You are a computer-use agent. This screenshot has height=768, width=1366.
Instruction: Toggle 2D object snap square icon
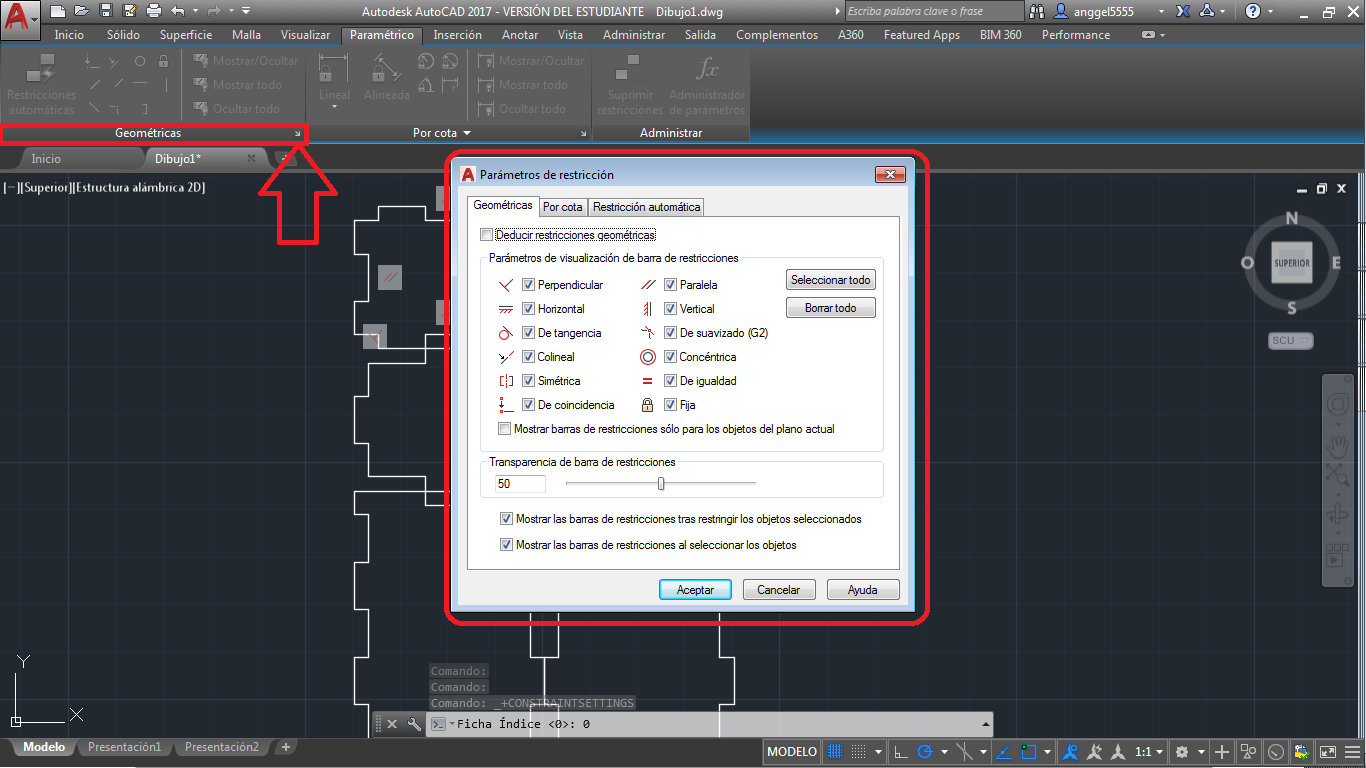point(1027,751)
